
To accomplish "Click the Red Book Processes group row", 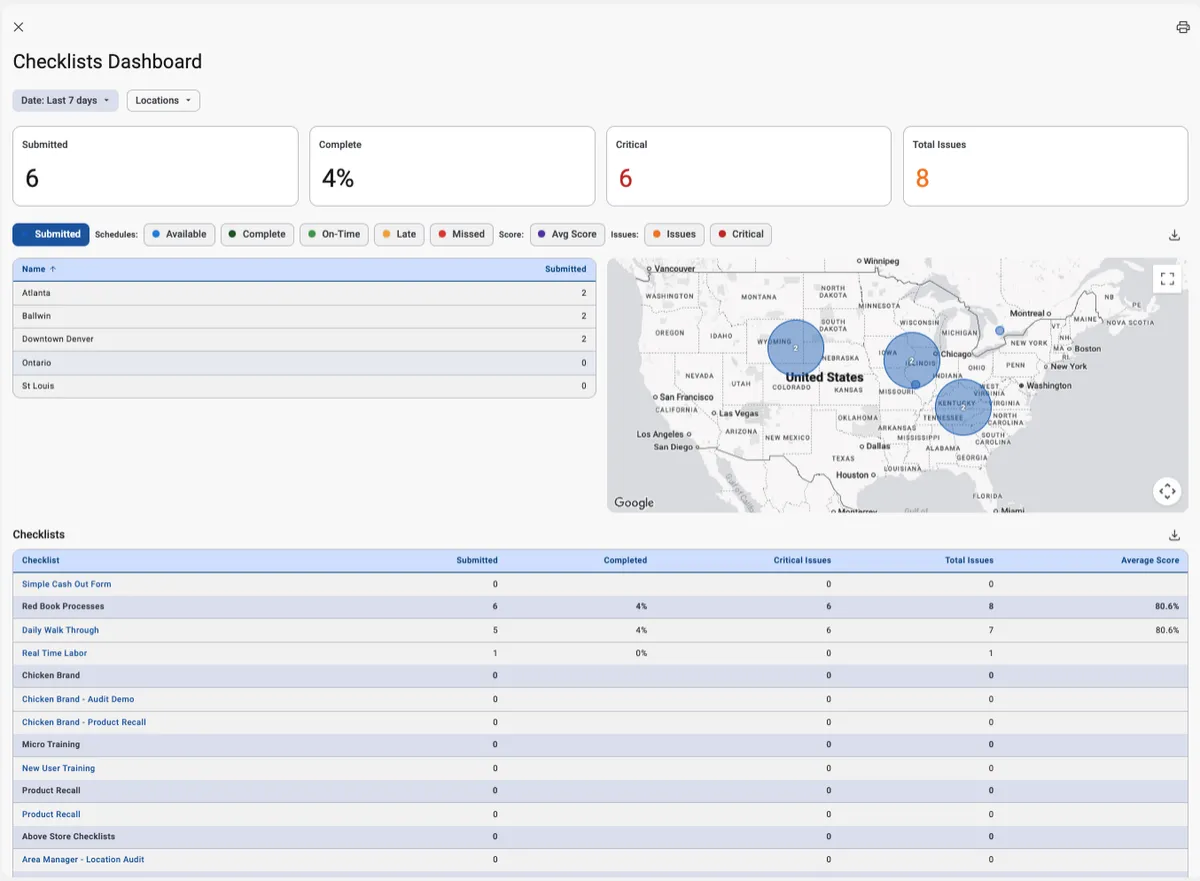I will (600, 607).
